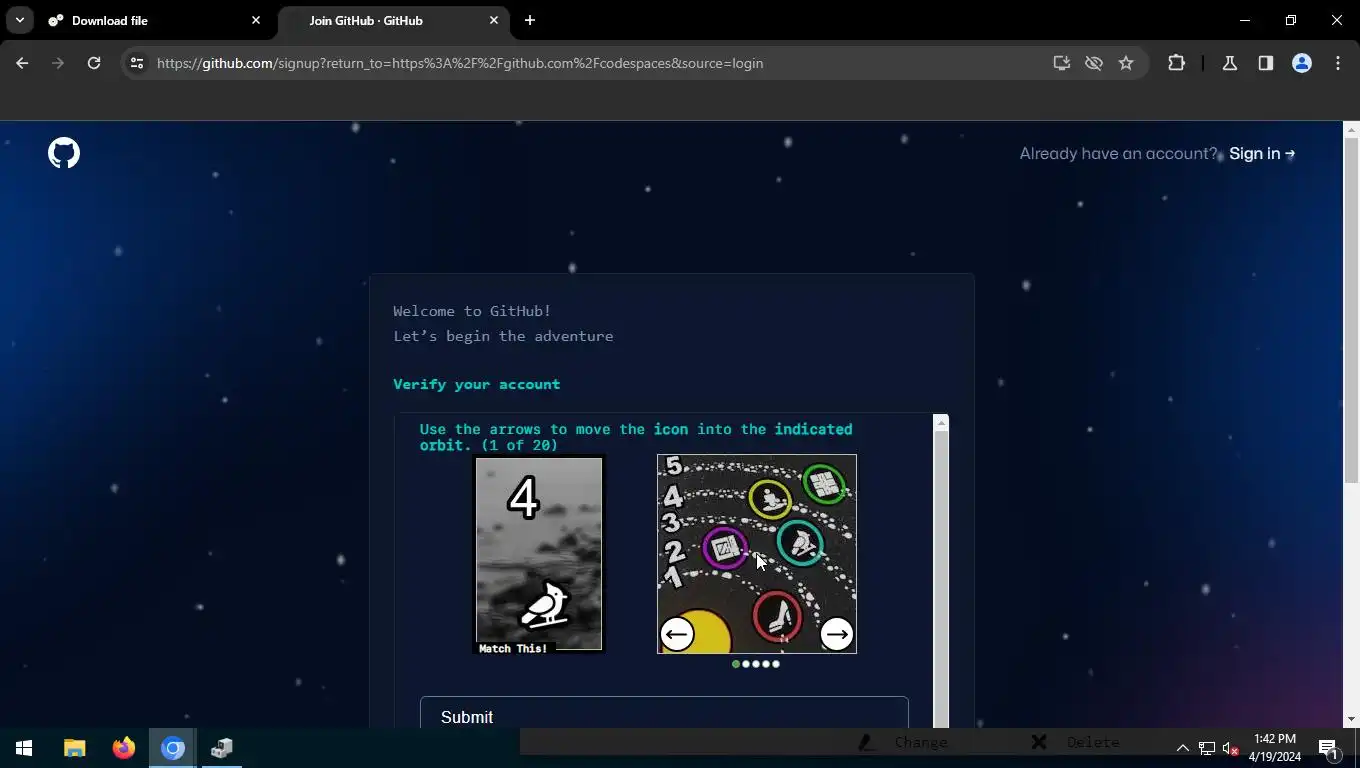Click the install app icon in address bar

click(x=1062, y=63)
